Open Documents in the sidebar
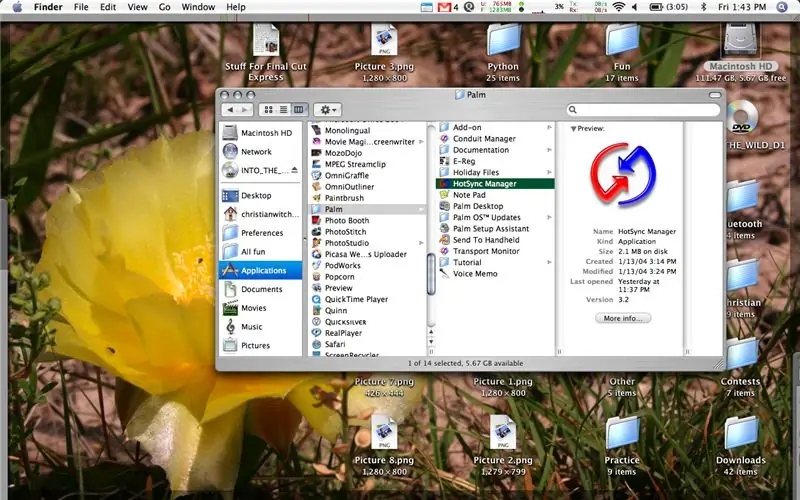 261,289
